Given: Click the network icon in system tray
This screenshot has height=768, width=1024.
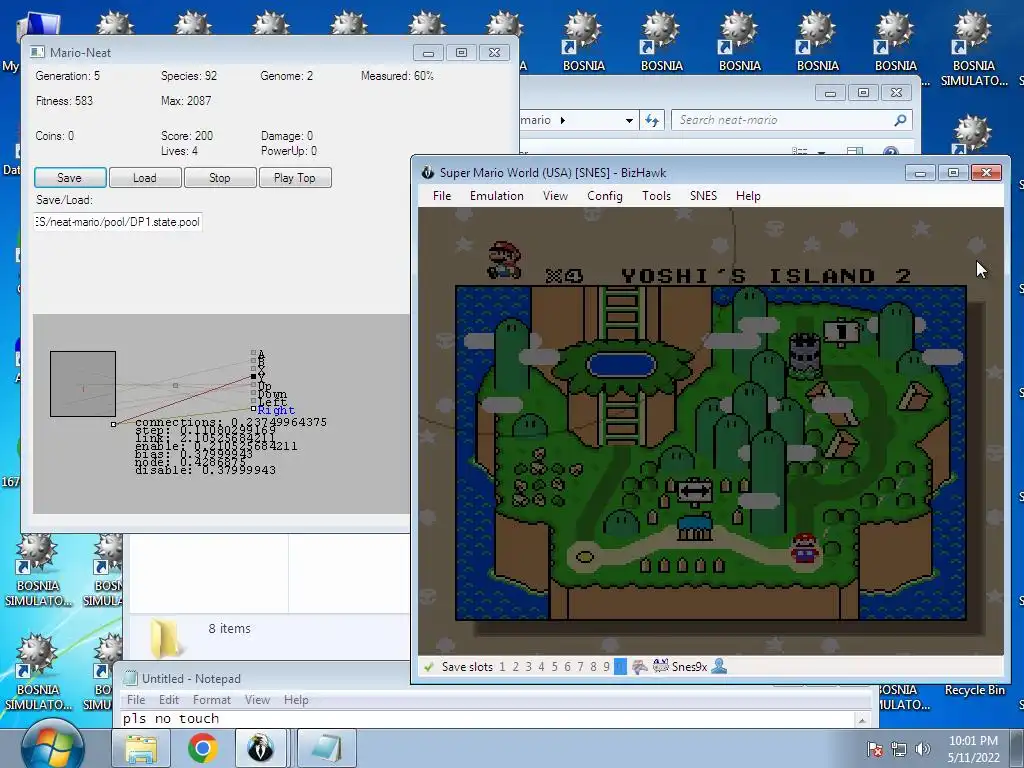Looking at the screenshot, I should [899, 749].
